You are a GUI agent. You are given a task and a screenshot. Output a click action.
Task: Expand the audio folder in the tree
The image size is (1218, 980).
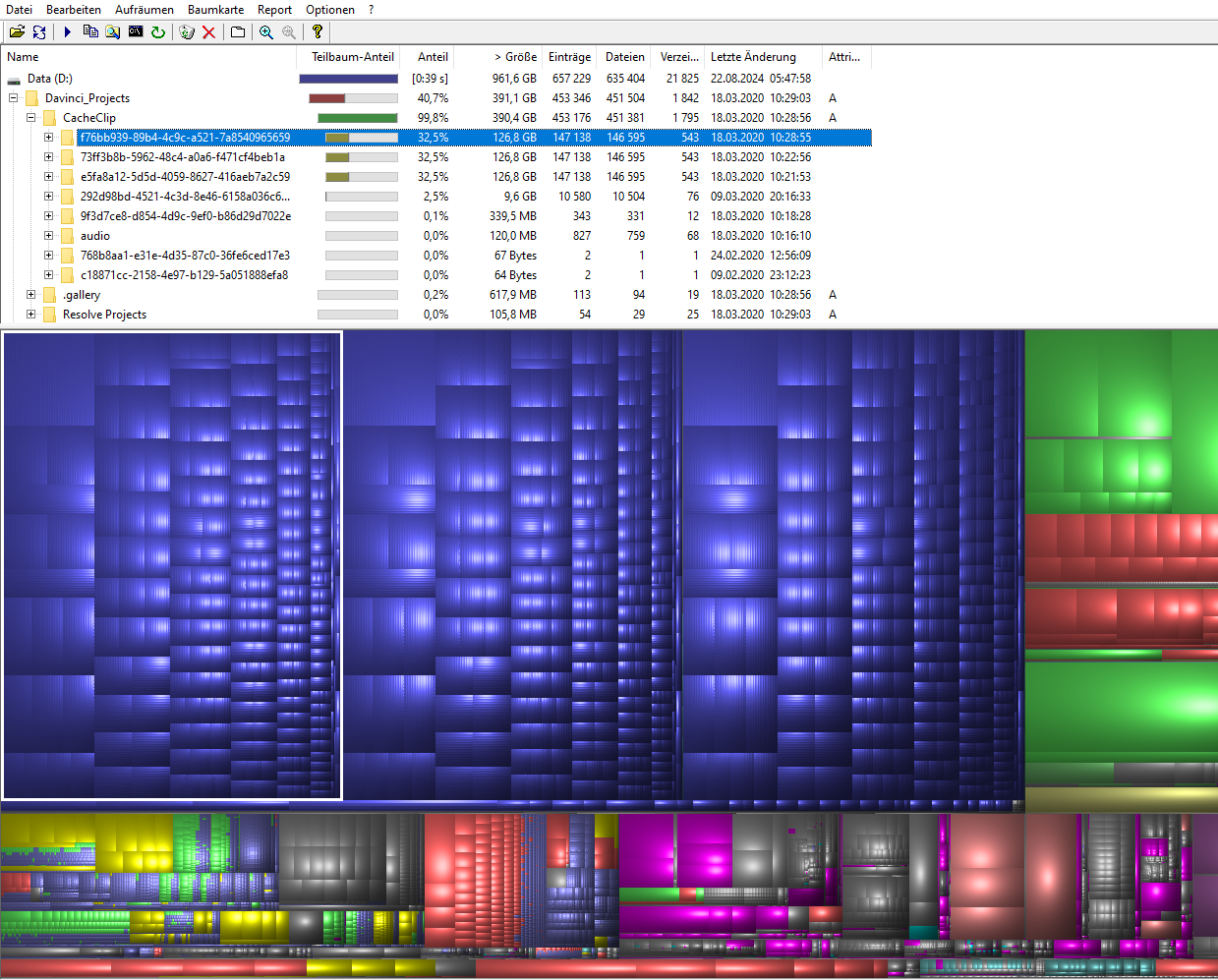[48, 236]
